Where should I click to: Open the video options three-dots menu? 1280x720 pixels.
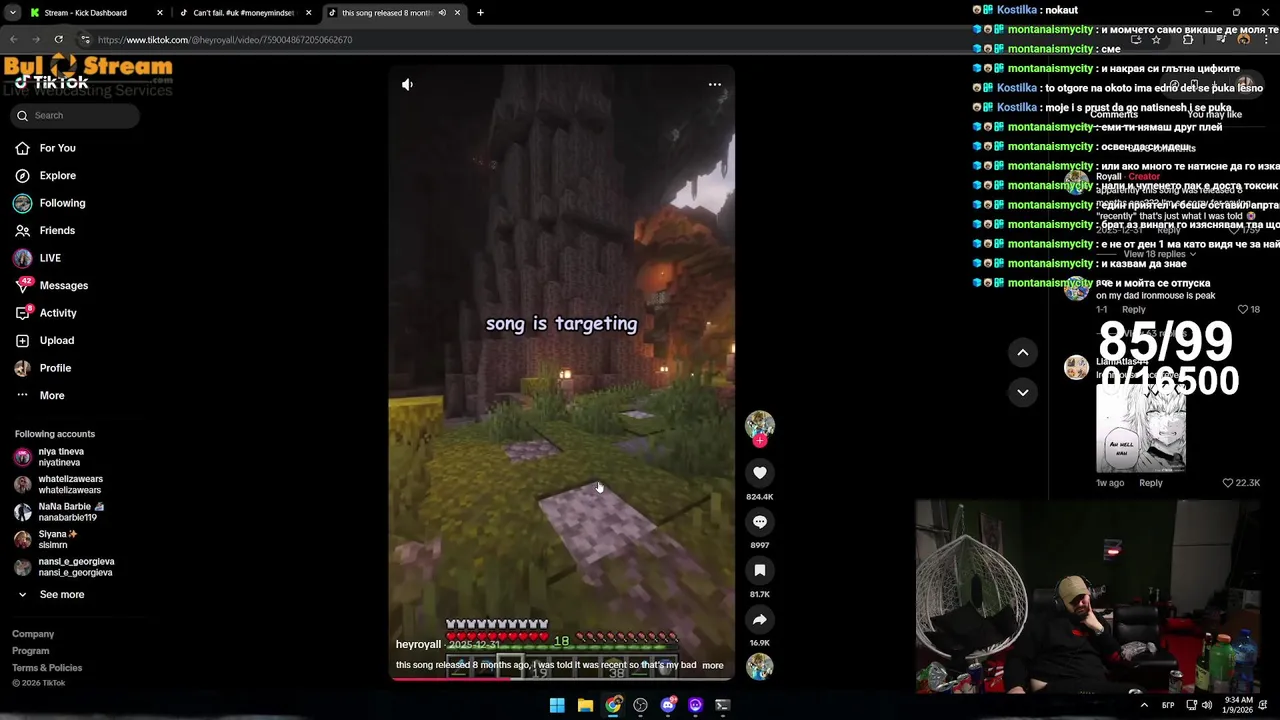pyautogui.click(x=715, y=85)
